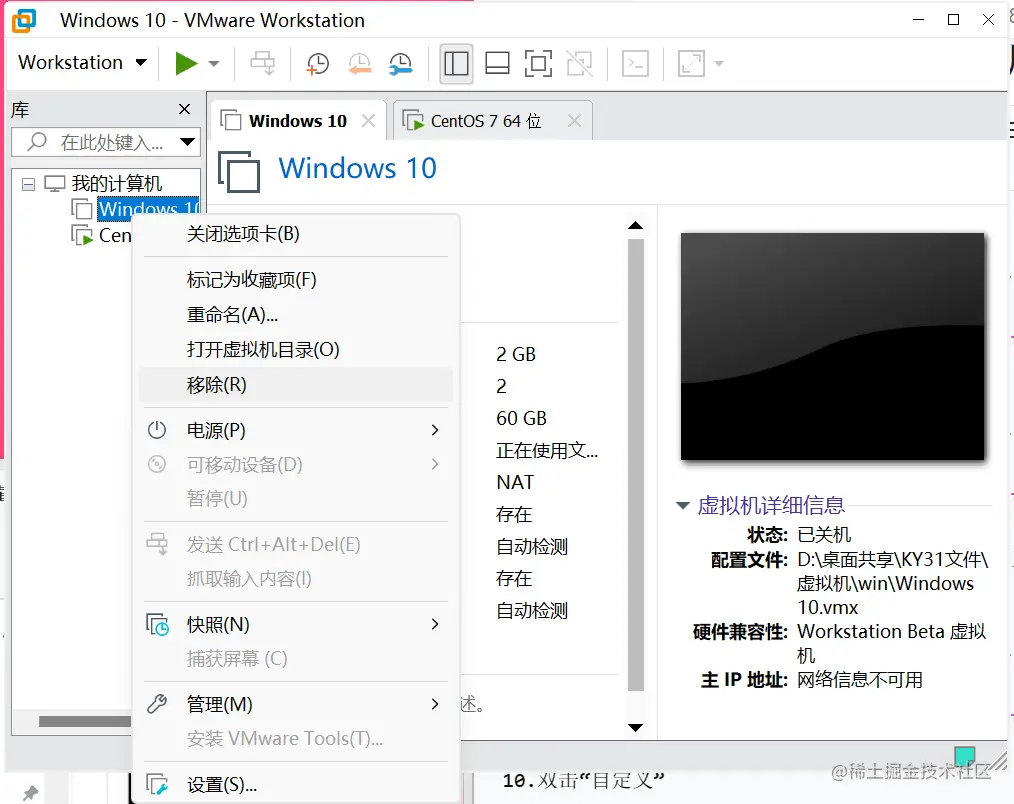
Task: Open the 电源(P) submenu
Action: 296,430
